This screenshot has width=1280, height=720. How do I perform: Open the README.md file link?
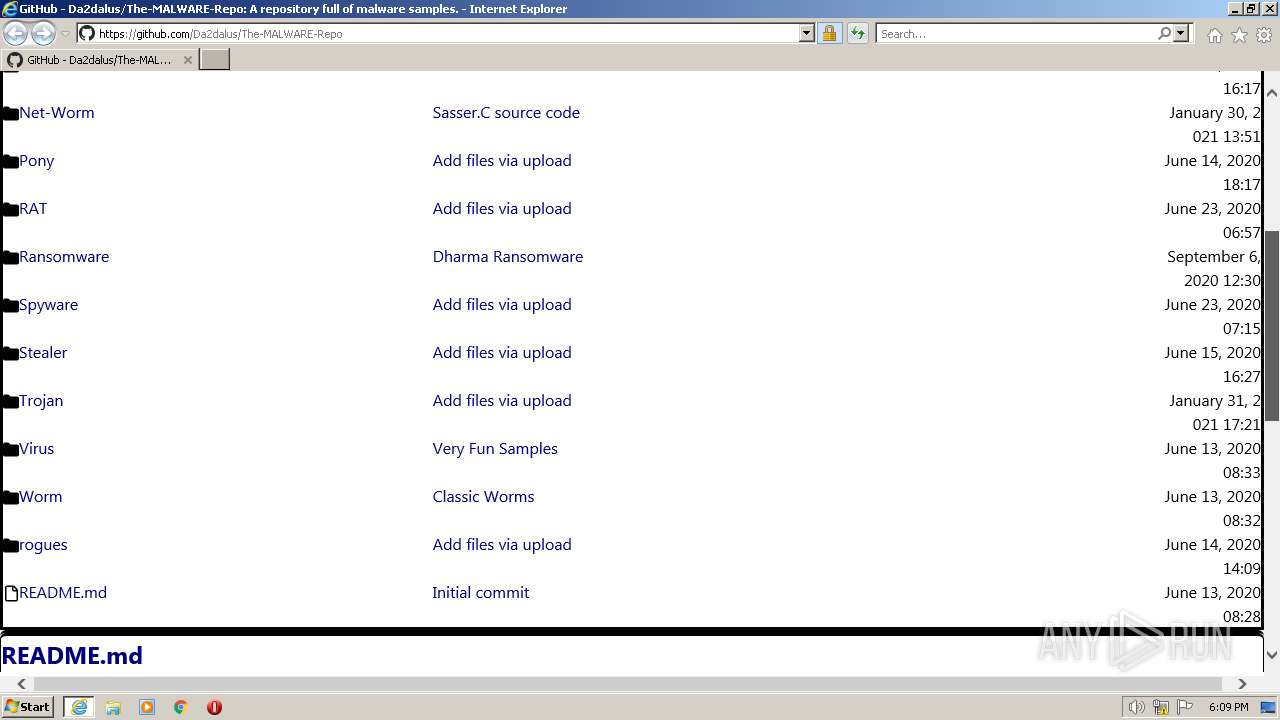click(x=63, y=593)
